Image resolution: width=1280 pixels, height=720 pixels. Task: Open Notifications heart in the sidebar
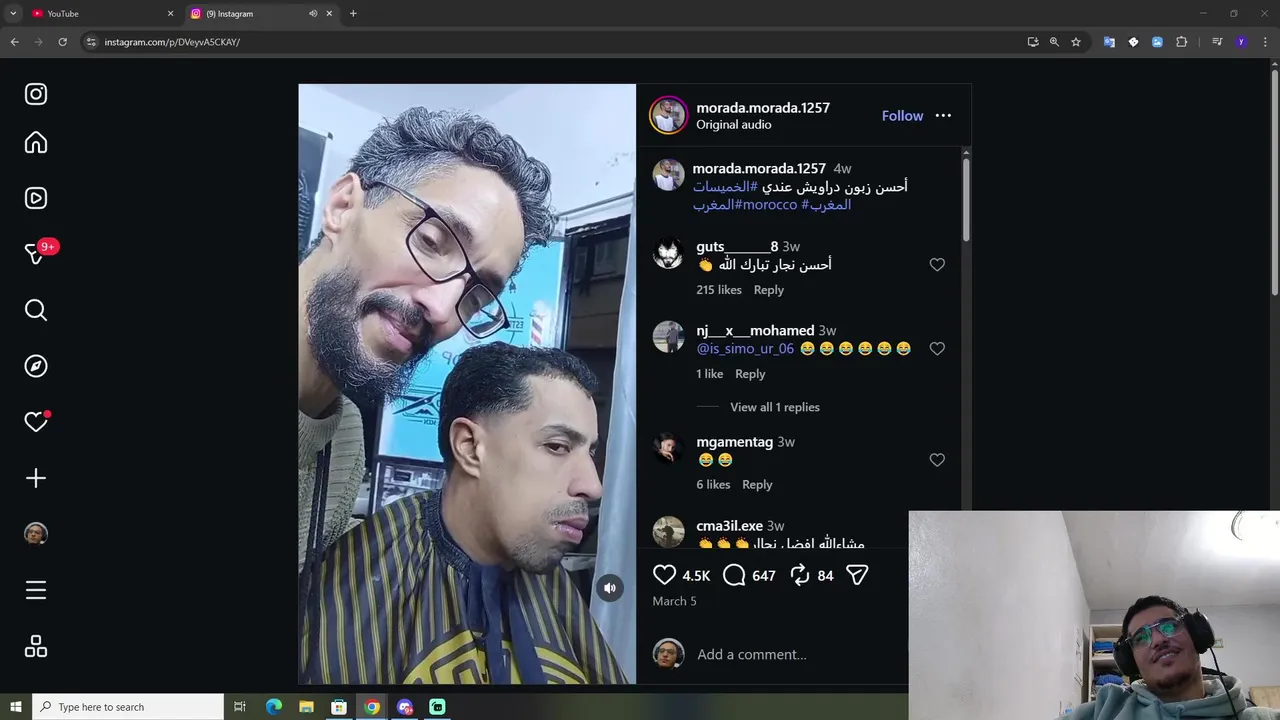pos(36,422)
